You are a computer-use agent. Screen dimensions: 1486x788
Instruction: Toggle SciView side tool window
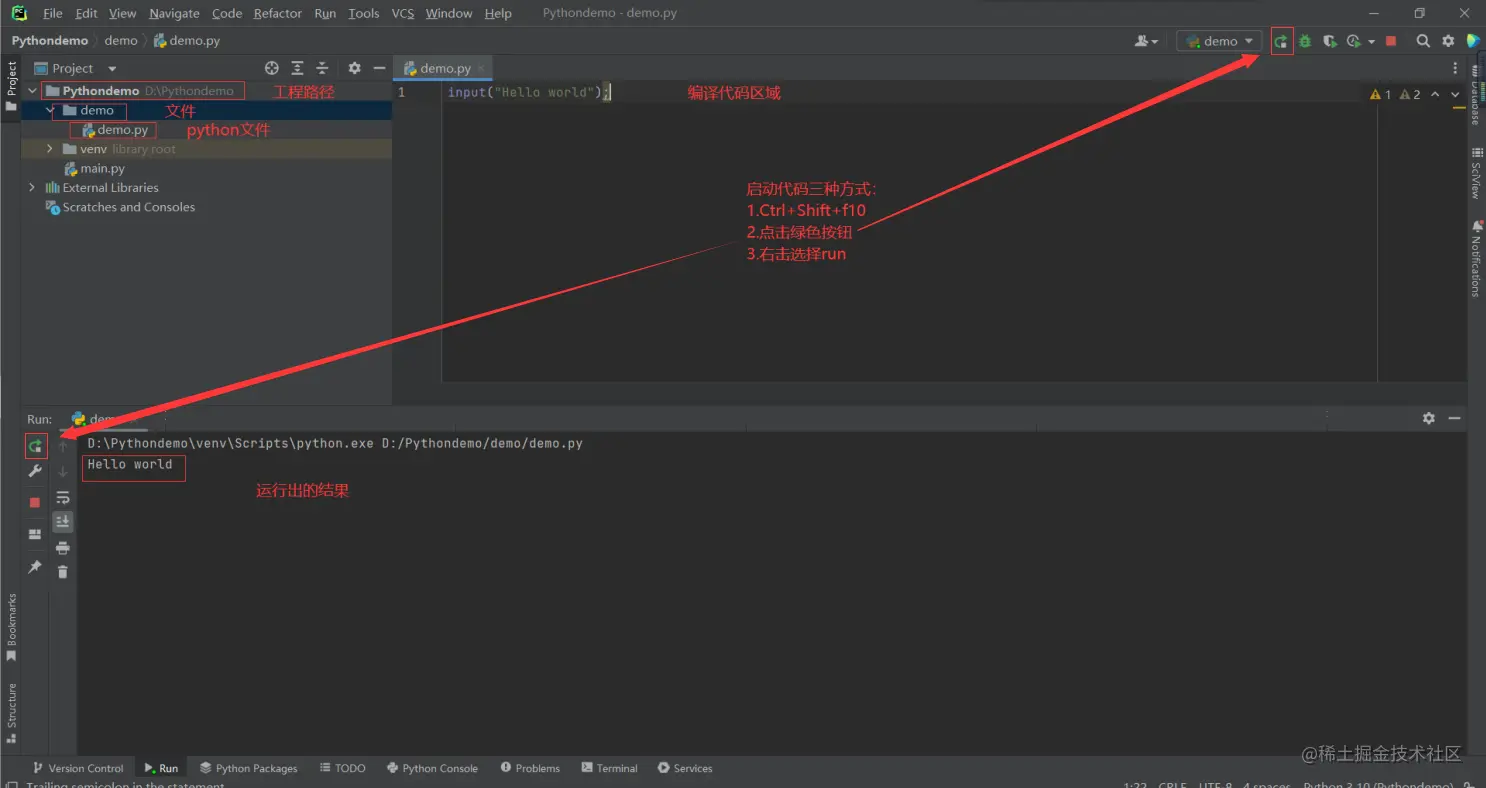(1475, 173)
